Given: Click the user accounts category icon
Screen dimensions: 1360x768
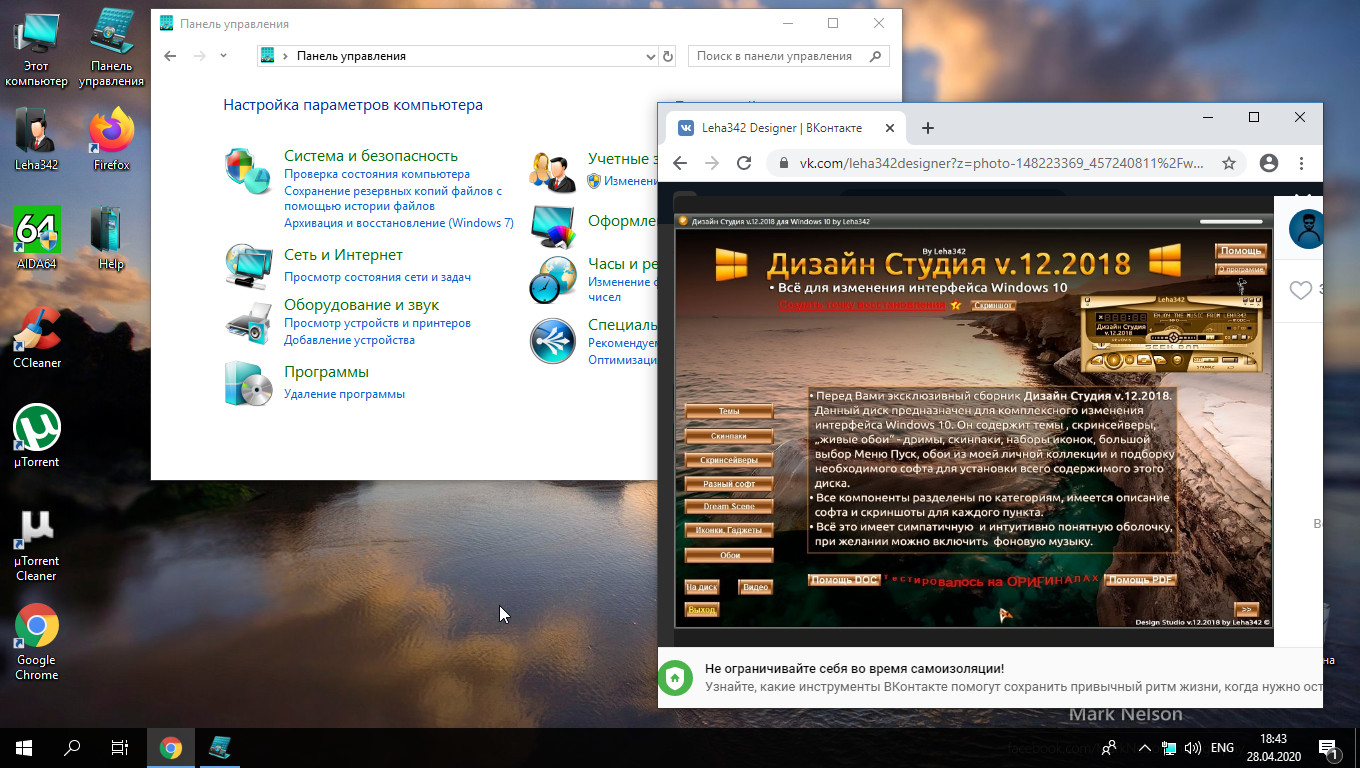Looking at the screenshot, I should tap(552, 171).
